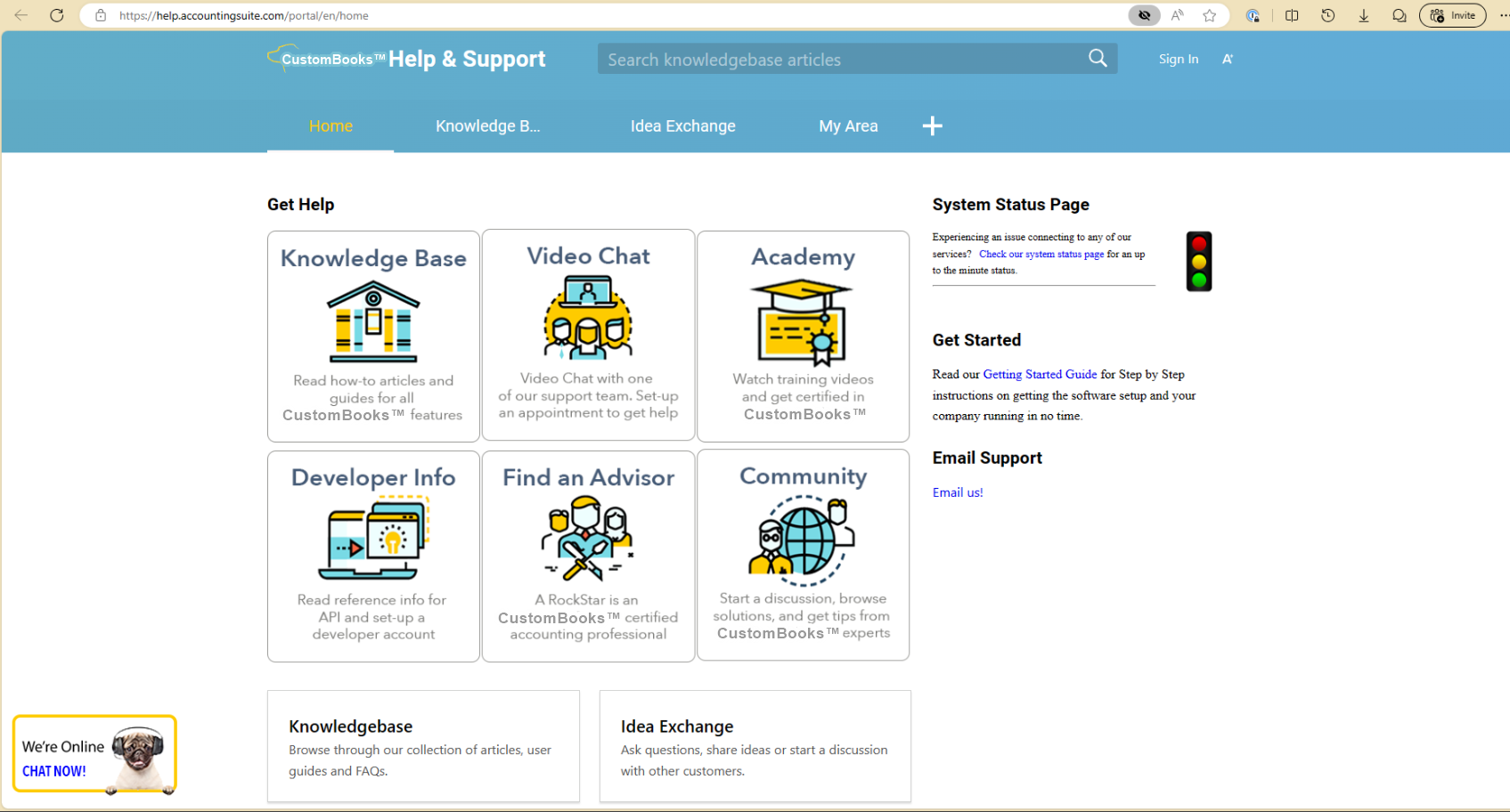Click the Invite button
This screenshot has width=1510, height=812.
[x=1453, y=15]
